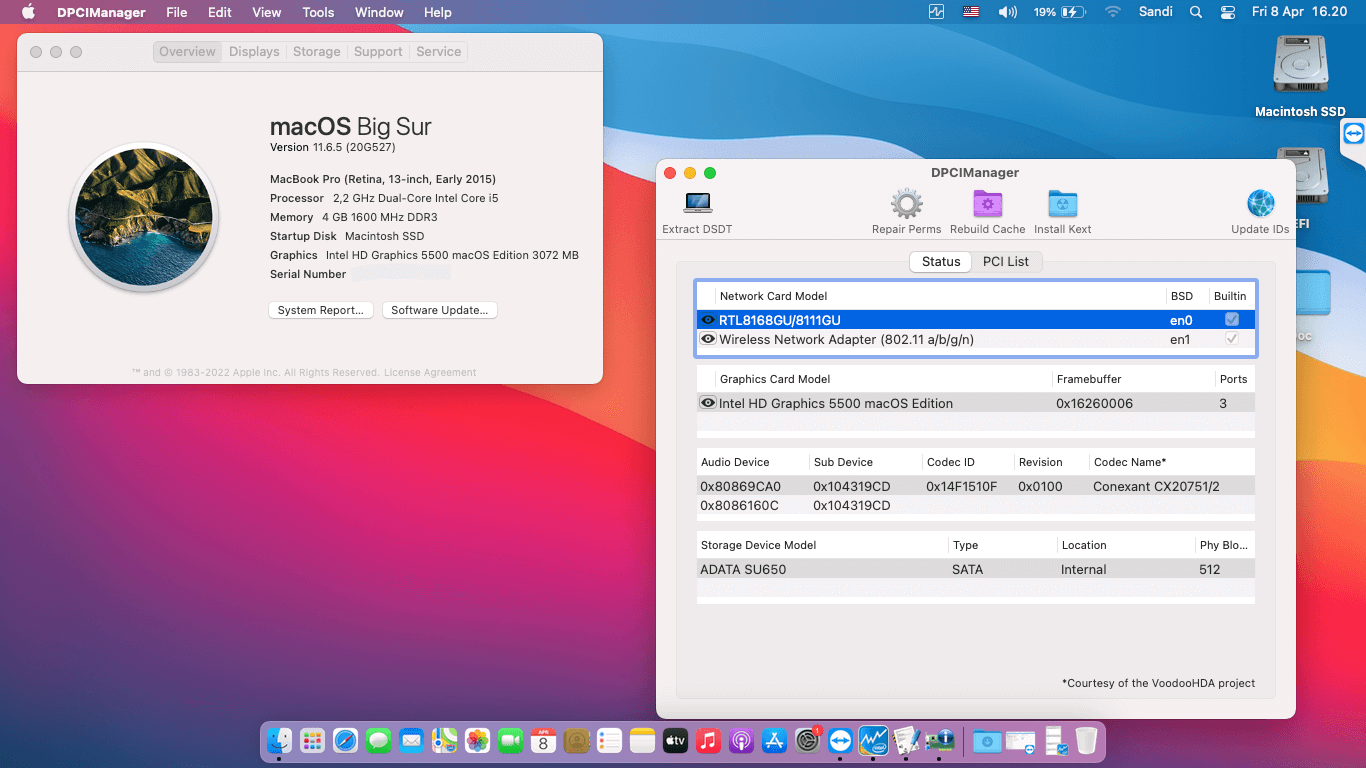The height and width of the screenshot is (768, 1366).
Task: Open the Displays tab in About window
Action: 253,51
